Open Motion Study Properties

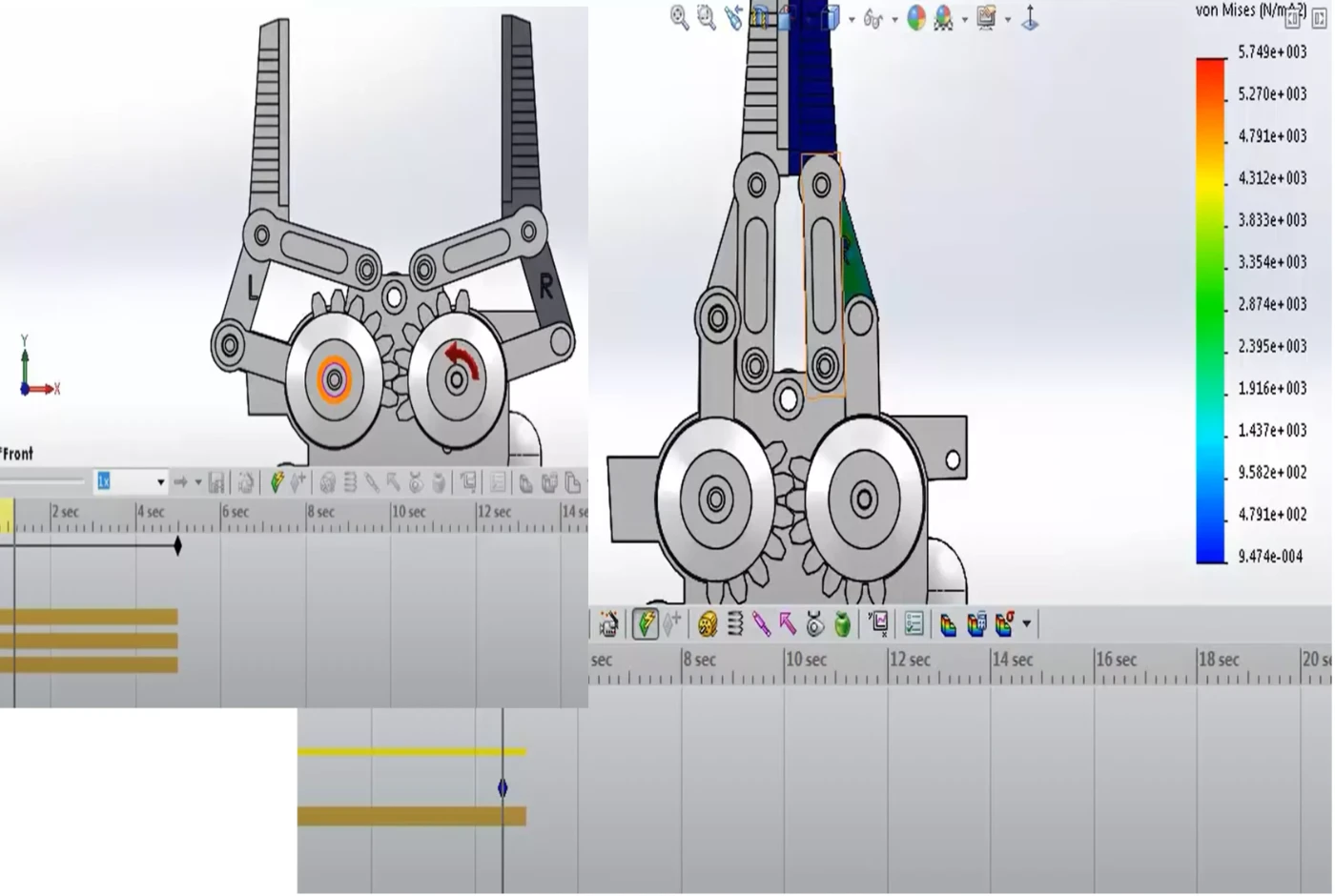pos(913,624)
